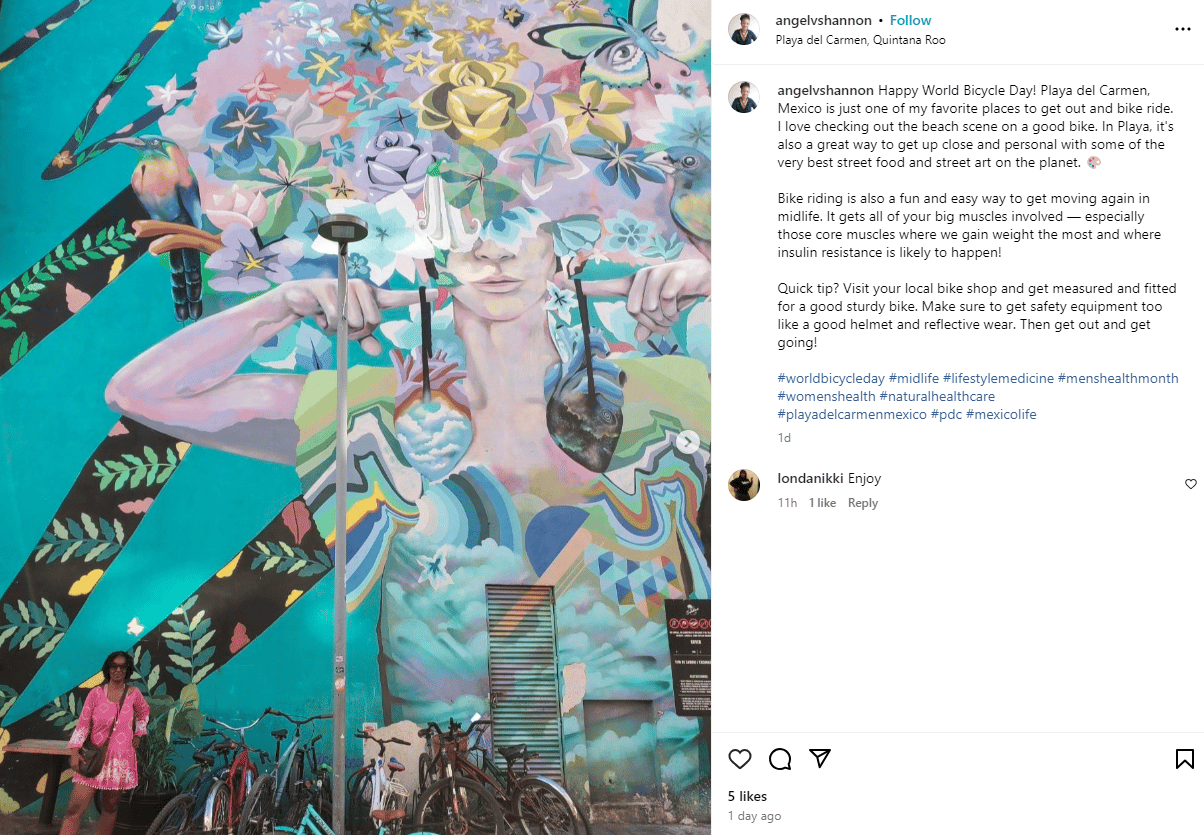Open #lifestylemedicine hashtag

998,378
